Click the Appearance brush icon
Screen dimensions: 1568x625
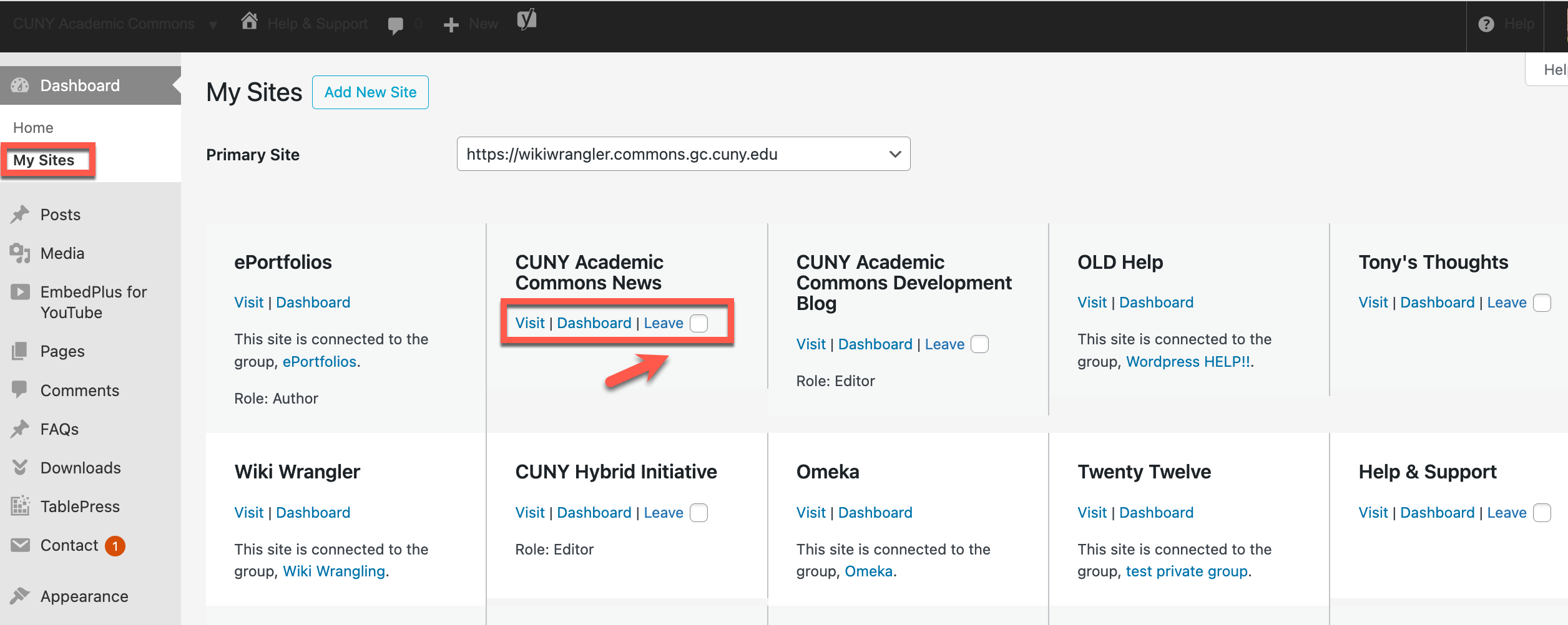click(x=20, y=596)
